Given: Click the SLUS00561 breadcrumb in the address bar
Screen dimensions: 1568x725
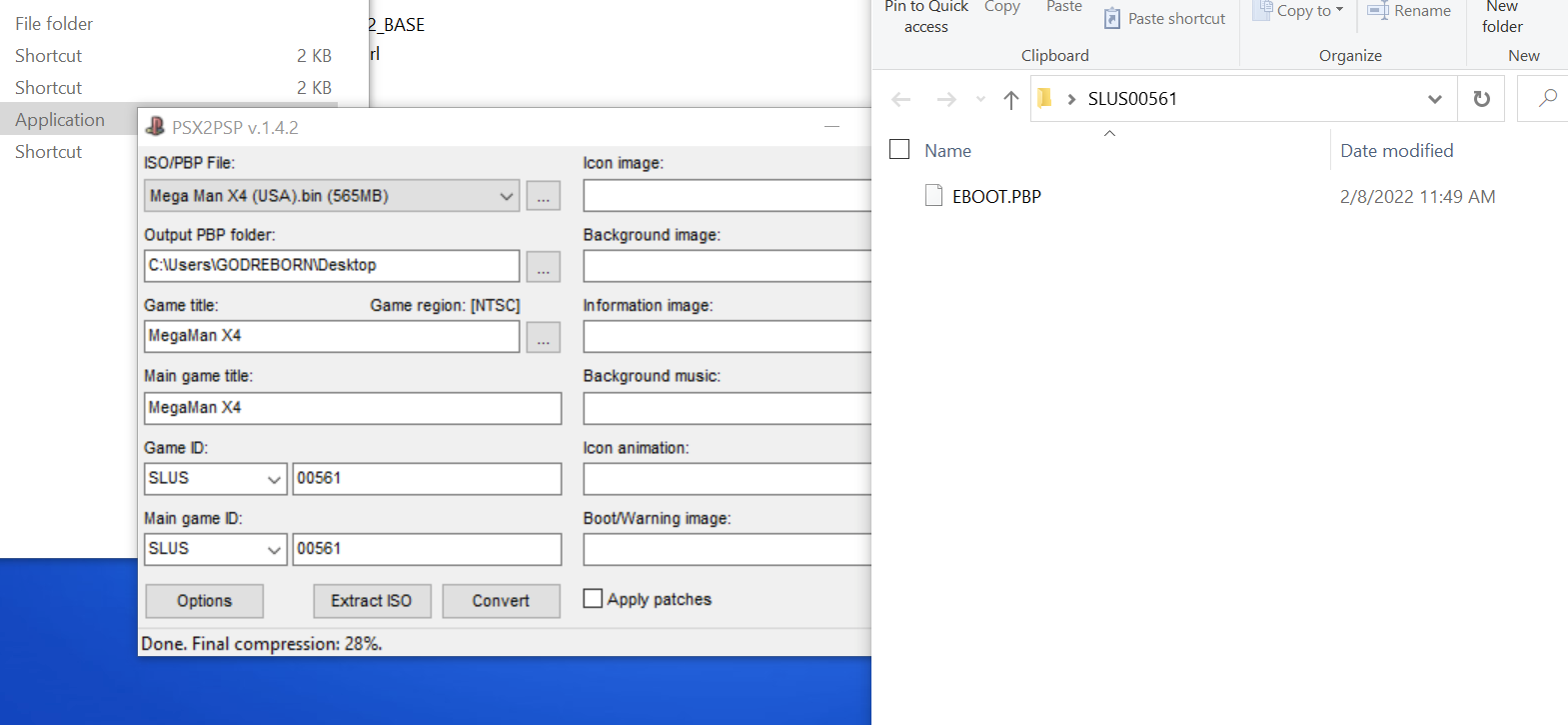Looking at the screenshot, I should (x=1132, y=99).
